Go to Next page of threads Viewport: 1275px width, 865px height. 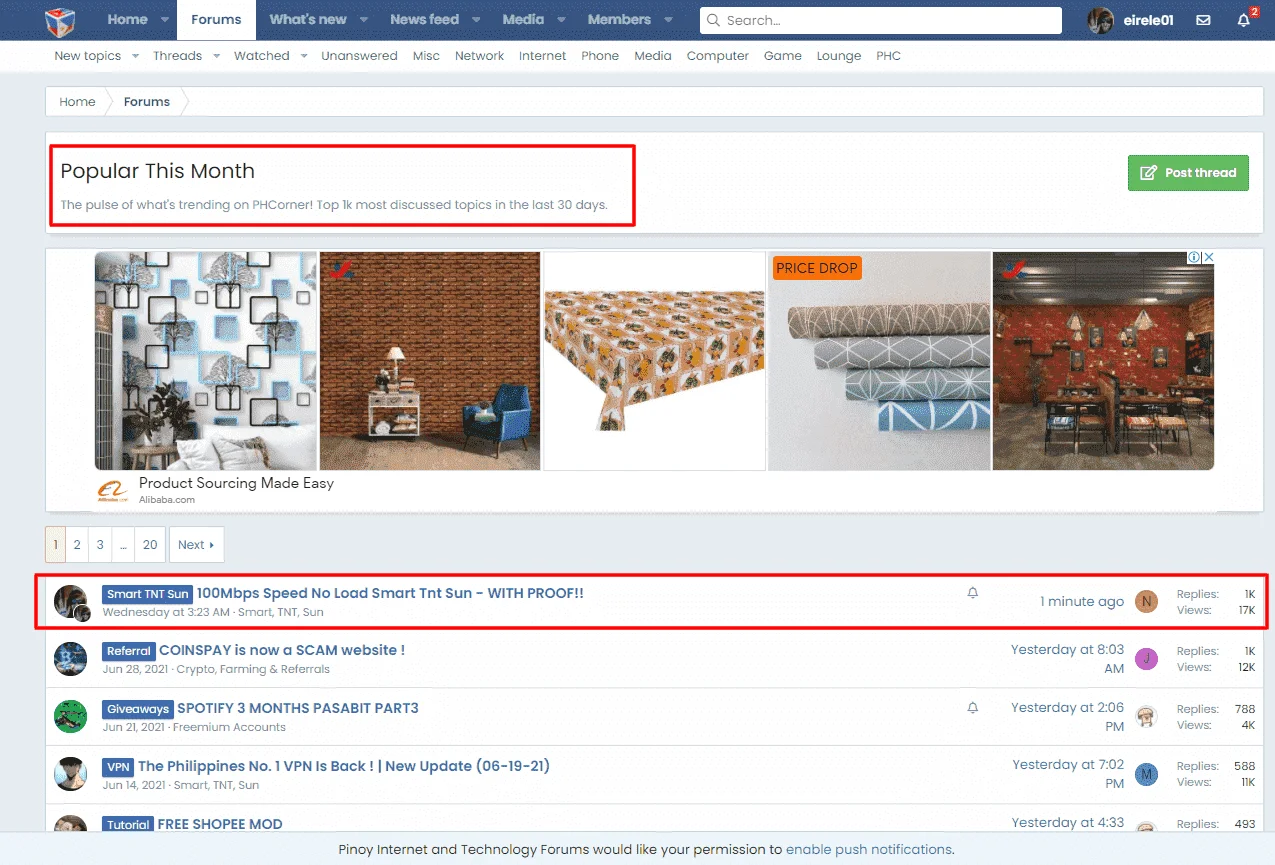[196, 545]
